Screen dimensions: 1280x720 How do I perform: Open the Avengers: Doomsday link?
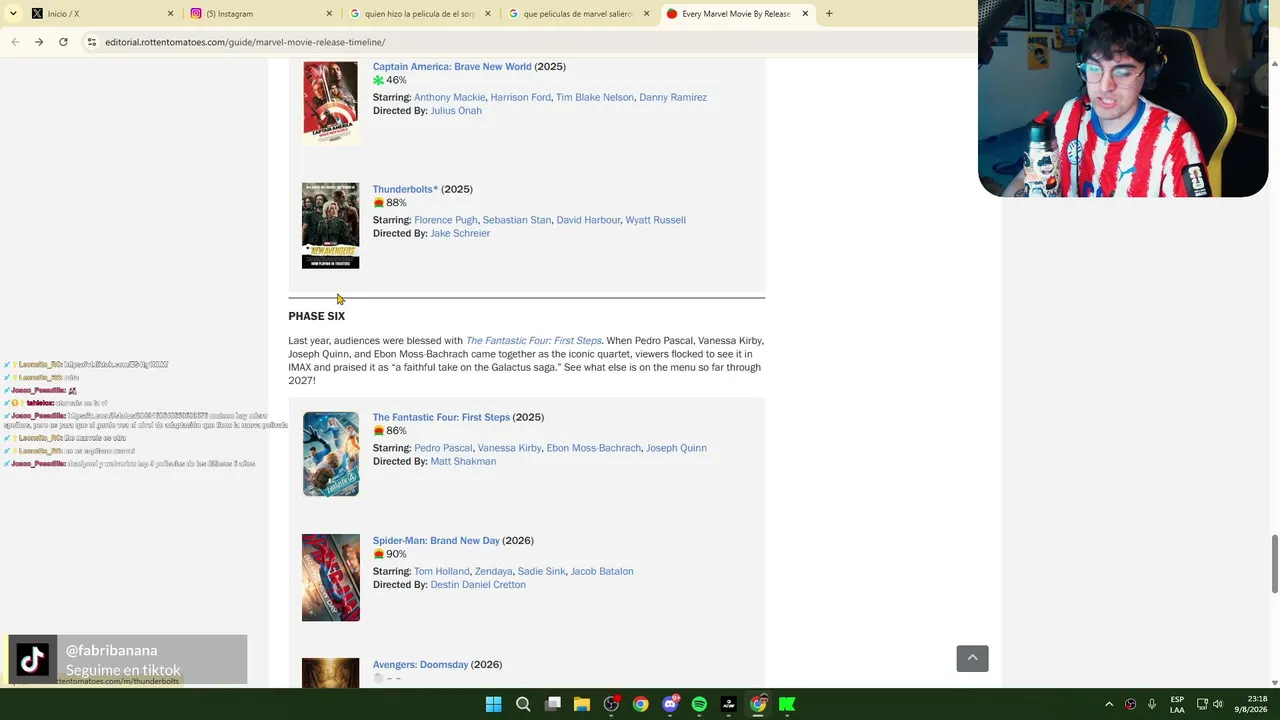[x=420, y=665]
